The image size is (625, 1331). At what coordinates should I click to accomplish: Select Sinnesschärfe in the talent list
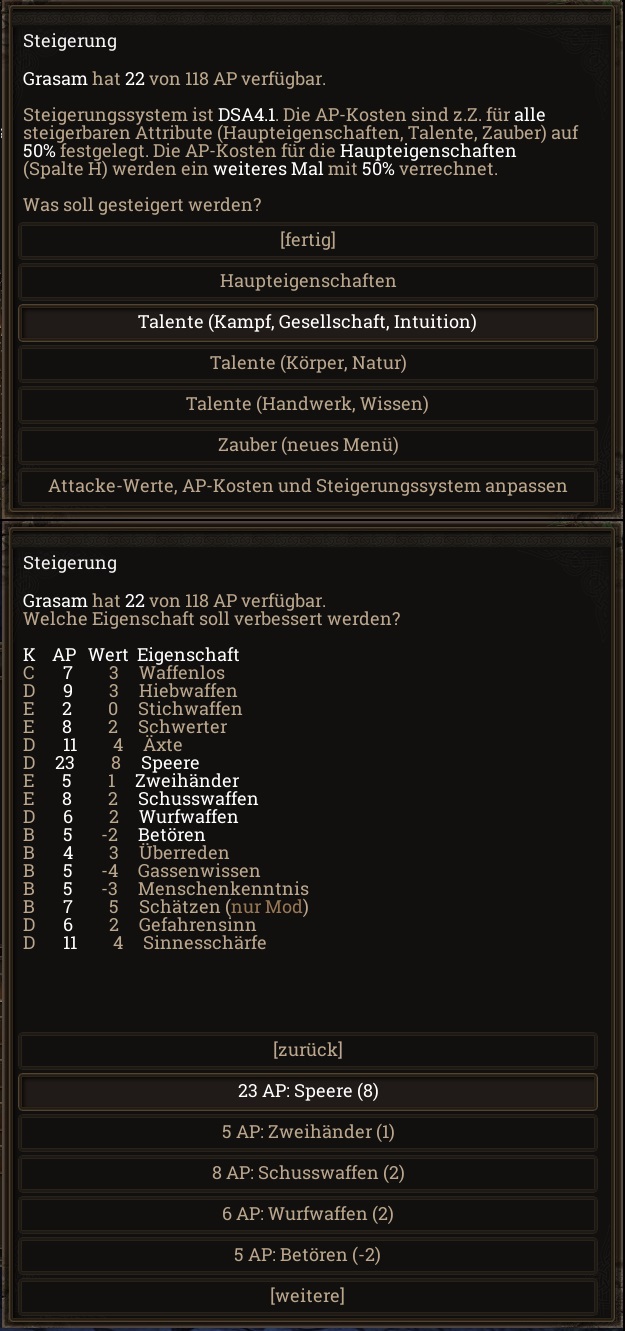204,943
